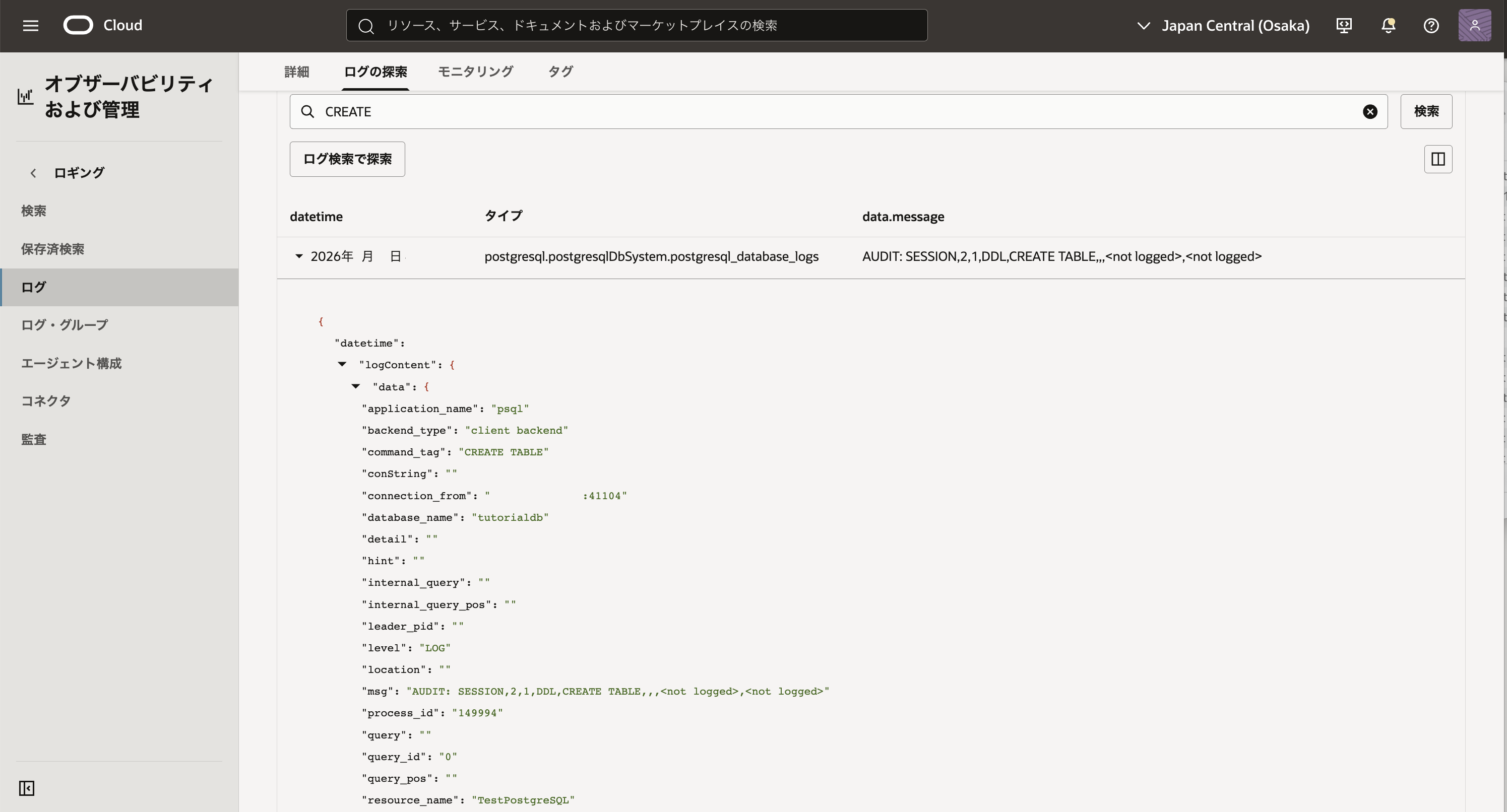Collapse the "logContent" JSON node

(342, 364)
